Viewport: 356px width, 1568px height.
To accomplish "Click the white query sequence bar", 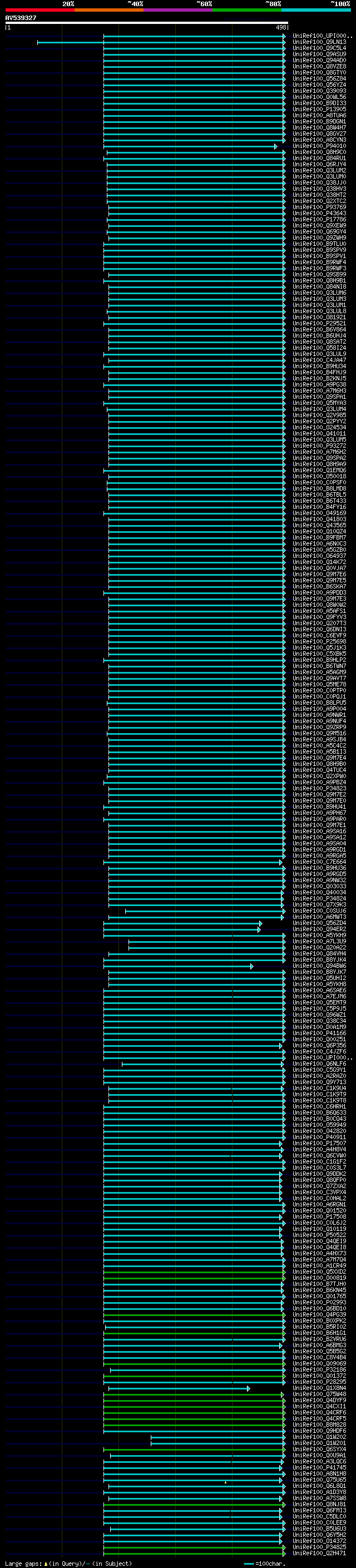I will [x=147, y=23].
